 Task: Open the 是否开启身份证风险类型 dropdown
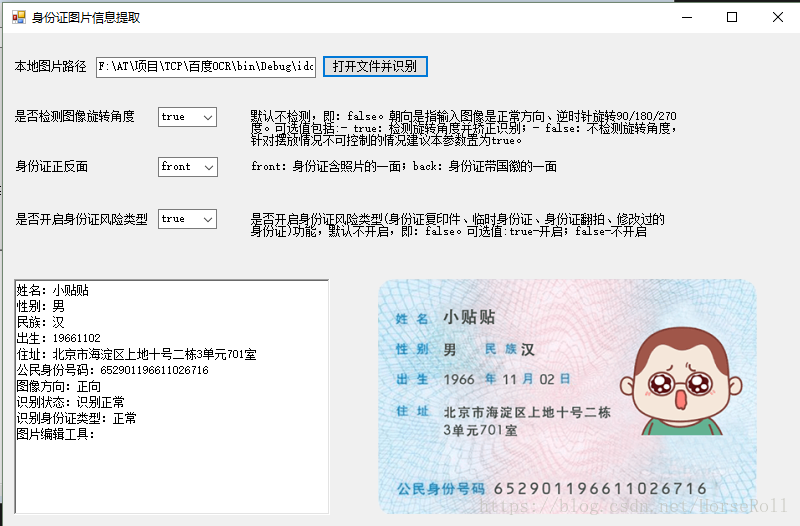187,219
